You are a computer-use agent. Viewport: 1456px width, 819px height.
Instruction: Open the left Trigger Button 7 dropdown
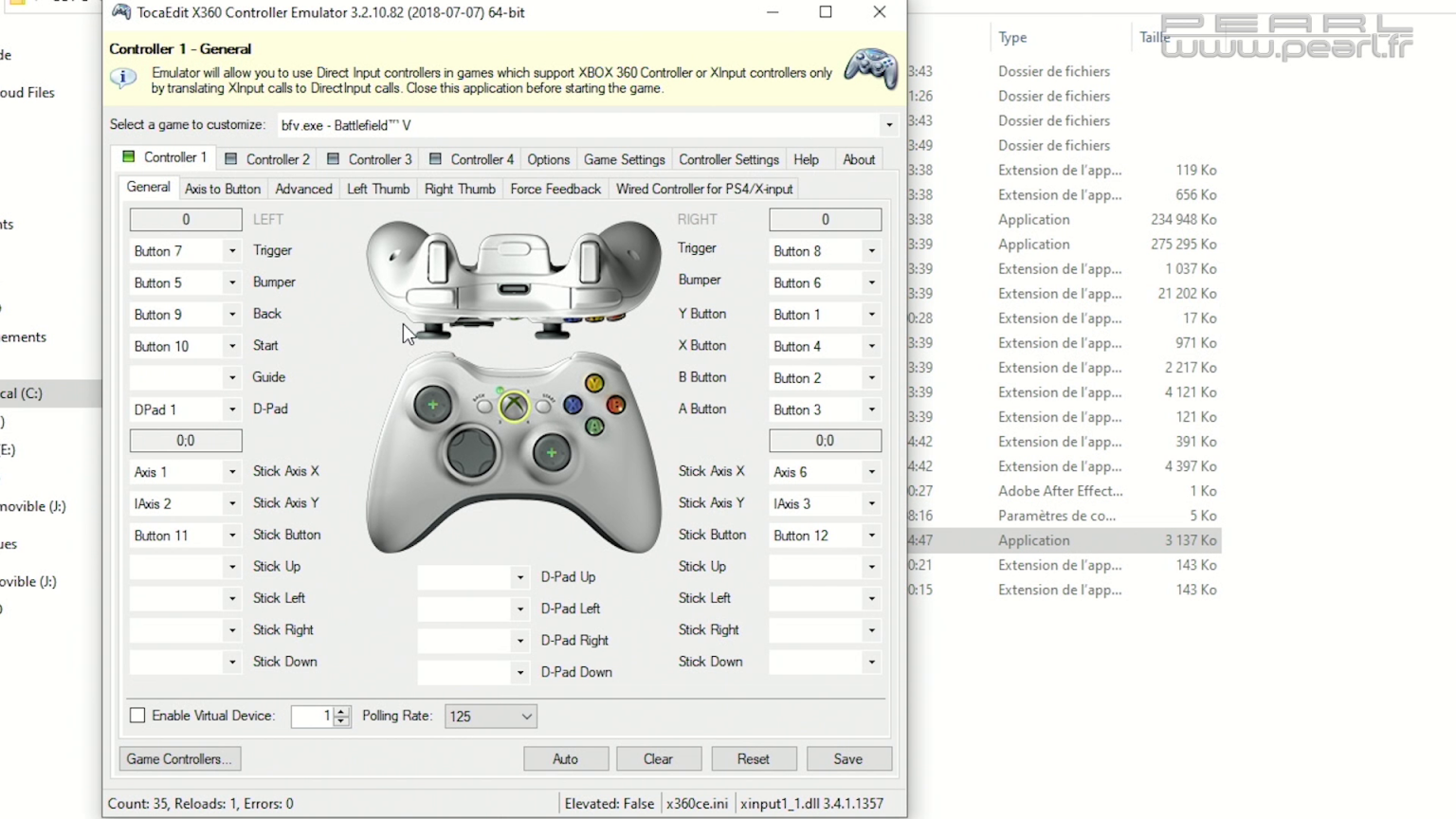[231, 250]
